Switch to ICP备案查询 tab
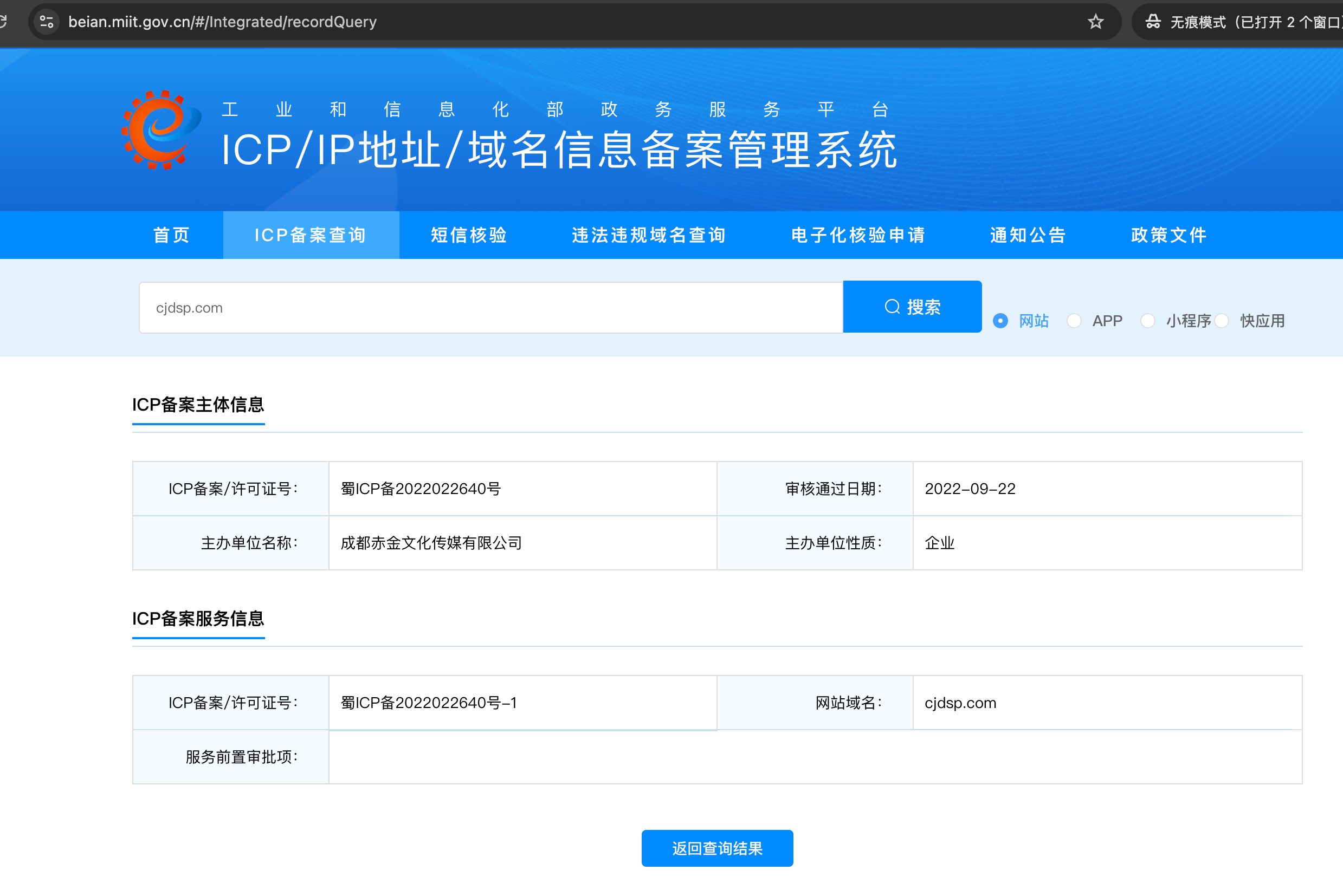This screenshot has width=1343, height=896. click(311, 235)
